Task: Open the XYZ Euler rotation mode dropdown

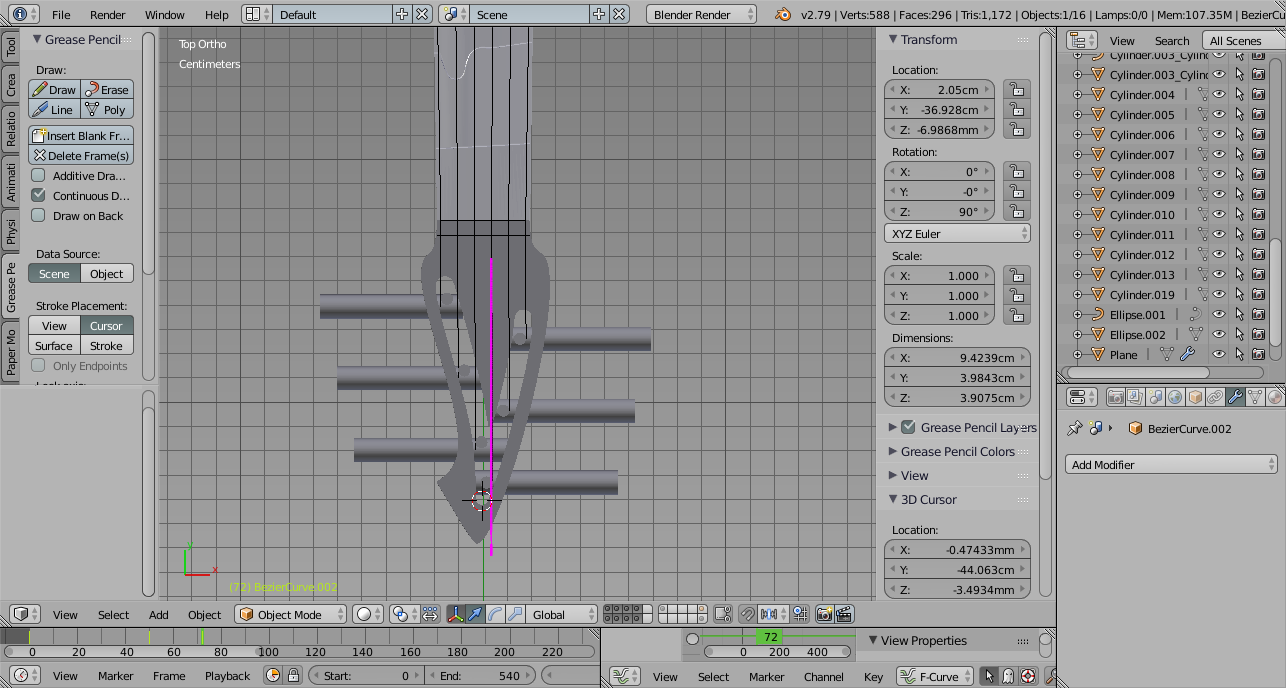Action: 957,233
